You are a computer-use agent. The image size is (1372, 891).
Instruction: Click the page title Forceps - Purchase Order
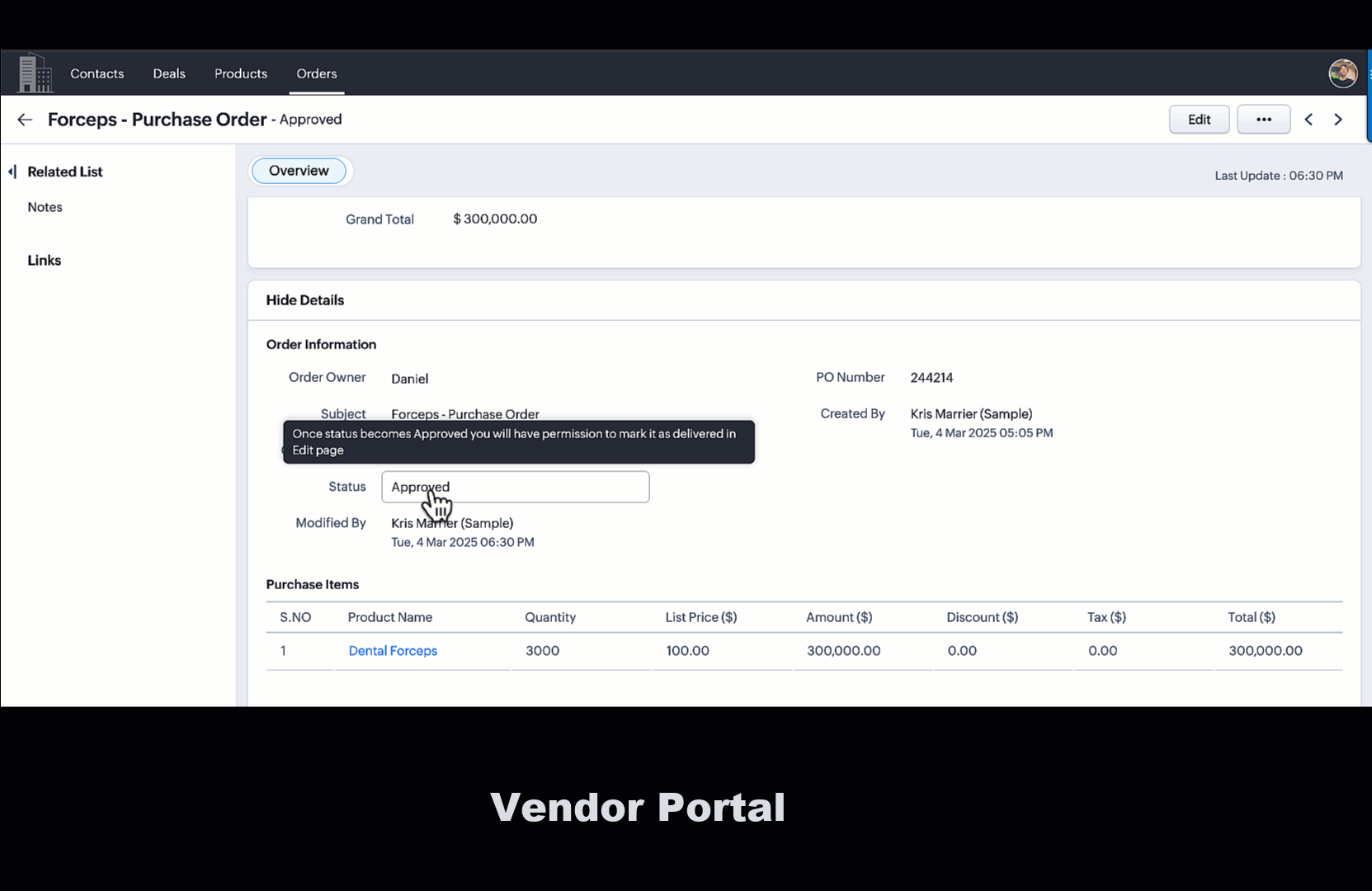pyautogui.click(x=157, y=120)
